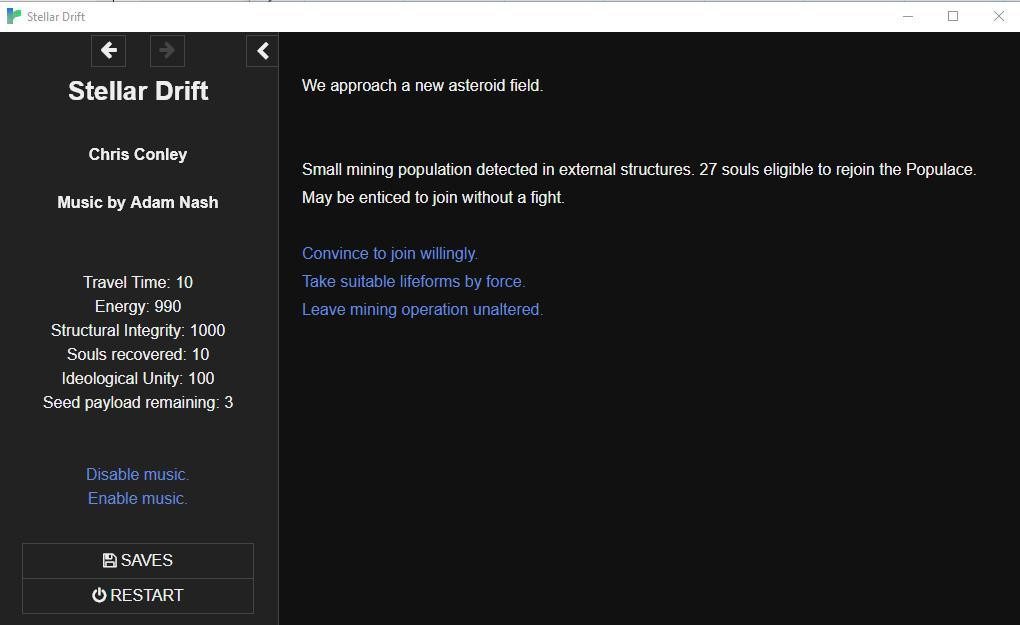This screenshot has width=1020, height=625.
Task: Click the 'Stellar Drift' sidebar title
Action: (x=138, y=91)
